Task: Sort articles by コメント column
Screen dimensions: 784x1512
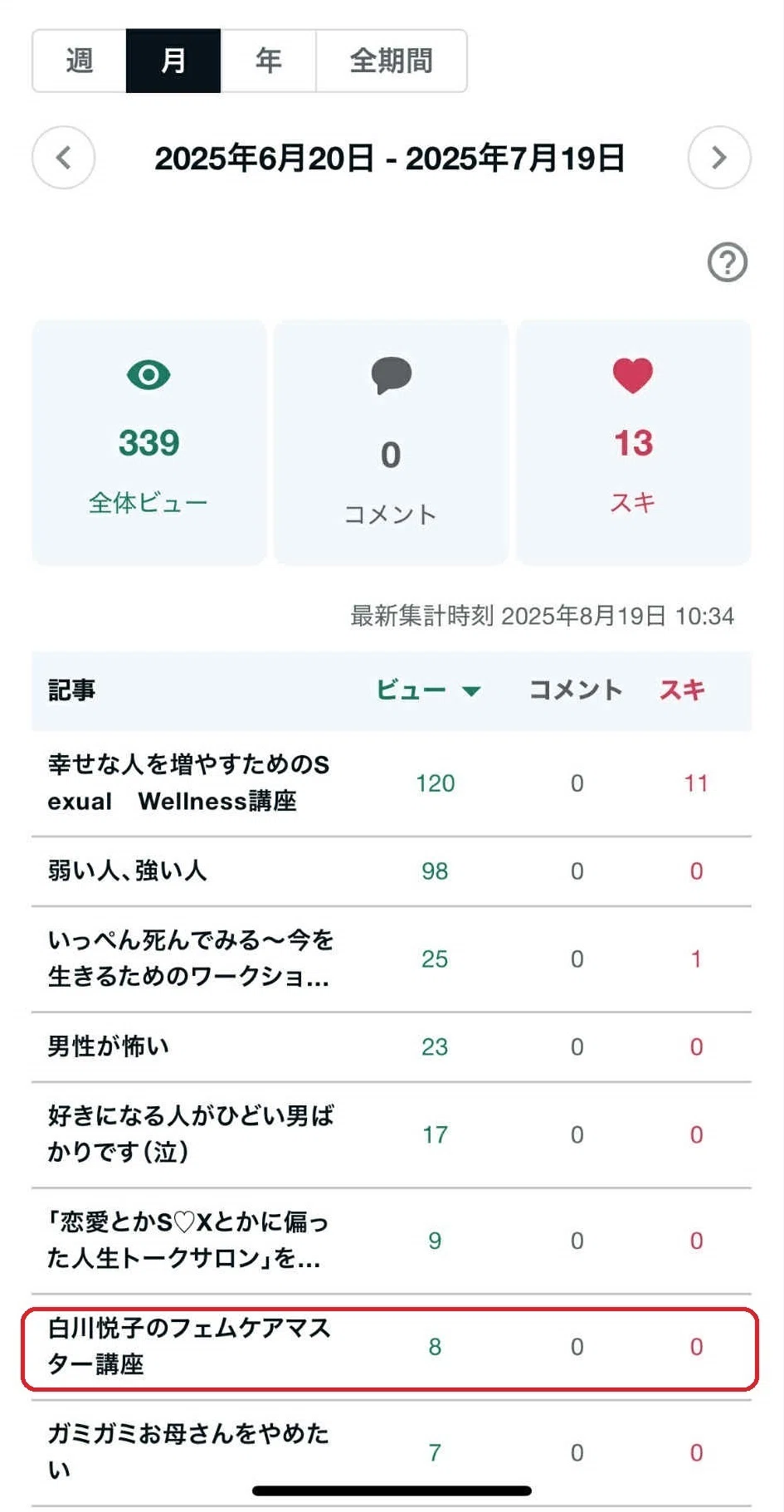Action: [x=576, y=690]
